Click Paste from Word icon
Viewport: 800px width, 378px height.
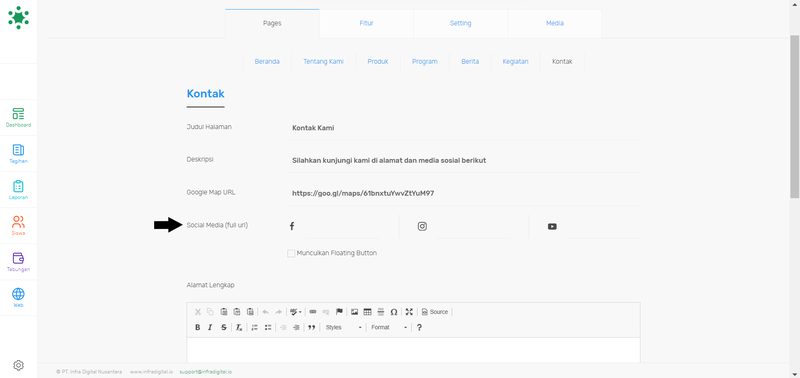click(250, 312)
